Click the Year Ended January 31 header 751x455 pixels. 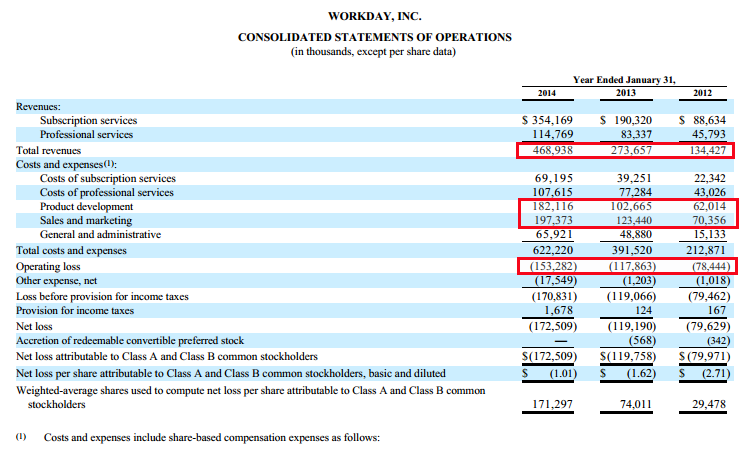[624, 80]
